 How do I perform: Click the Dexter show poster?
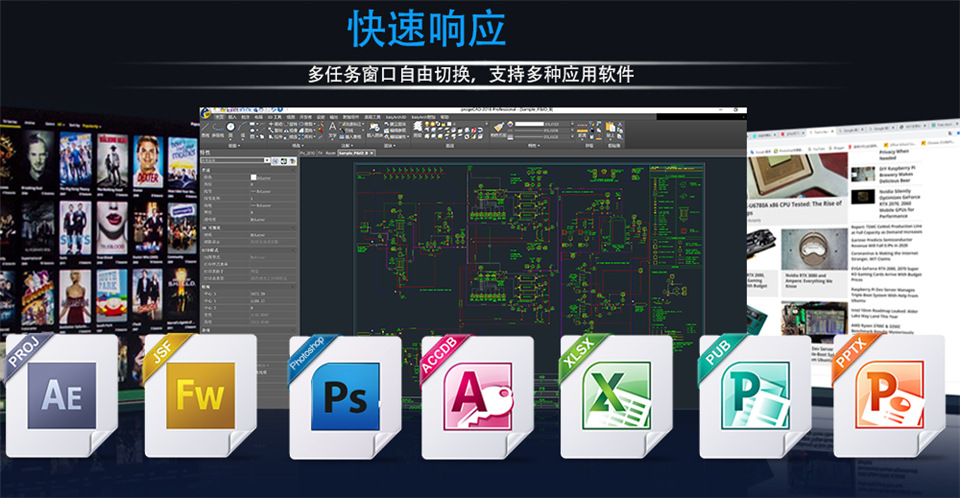[x=148, y=161]
